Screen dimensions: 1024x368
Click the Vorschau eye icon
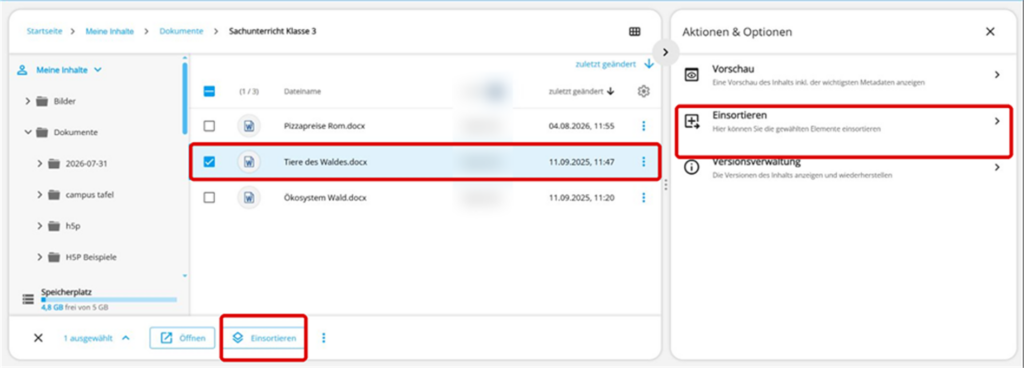[692, 75]
